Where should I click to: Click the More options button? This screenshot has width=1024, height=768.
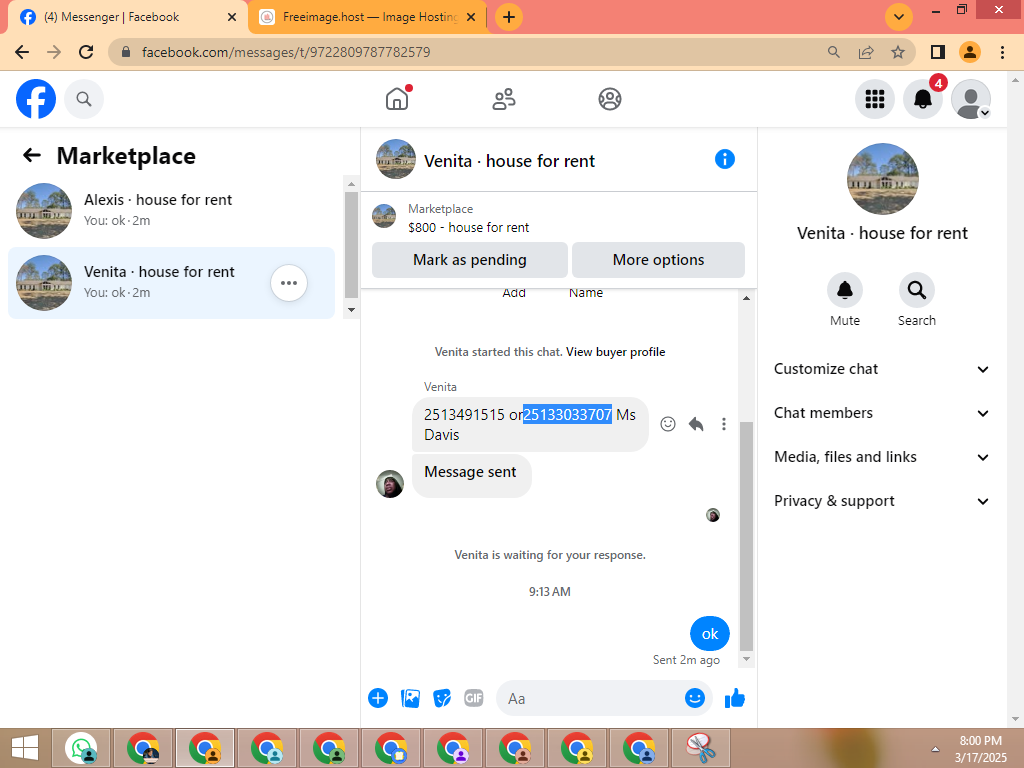pos(658,260)
